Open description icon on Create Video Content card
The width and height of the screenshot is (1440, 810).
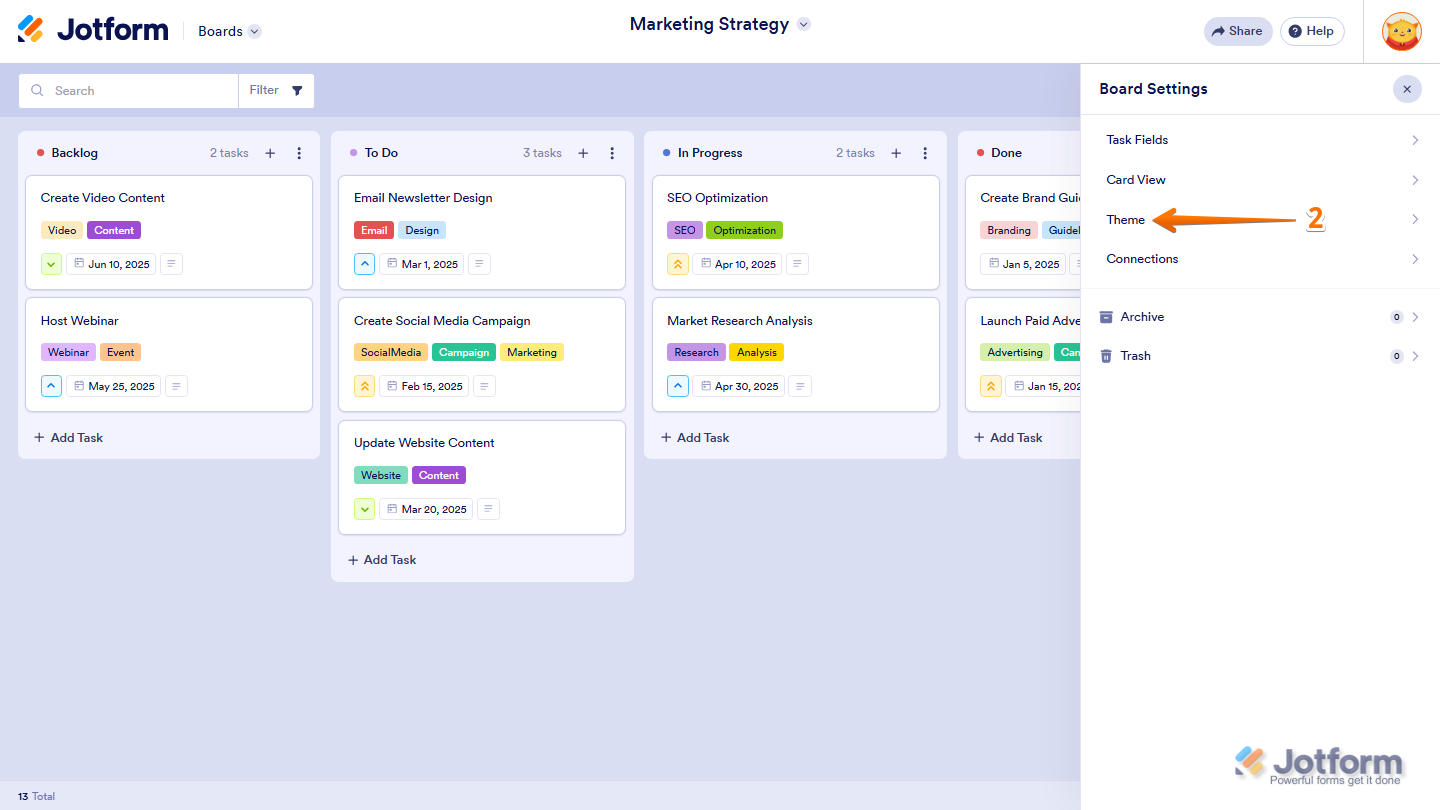pos(171,264)
